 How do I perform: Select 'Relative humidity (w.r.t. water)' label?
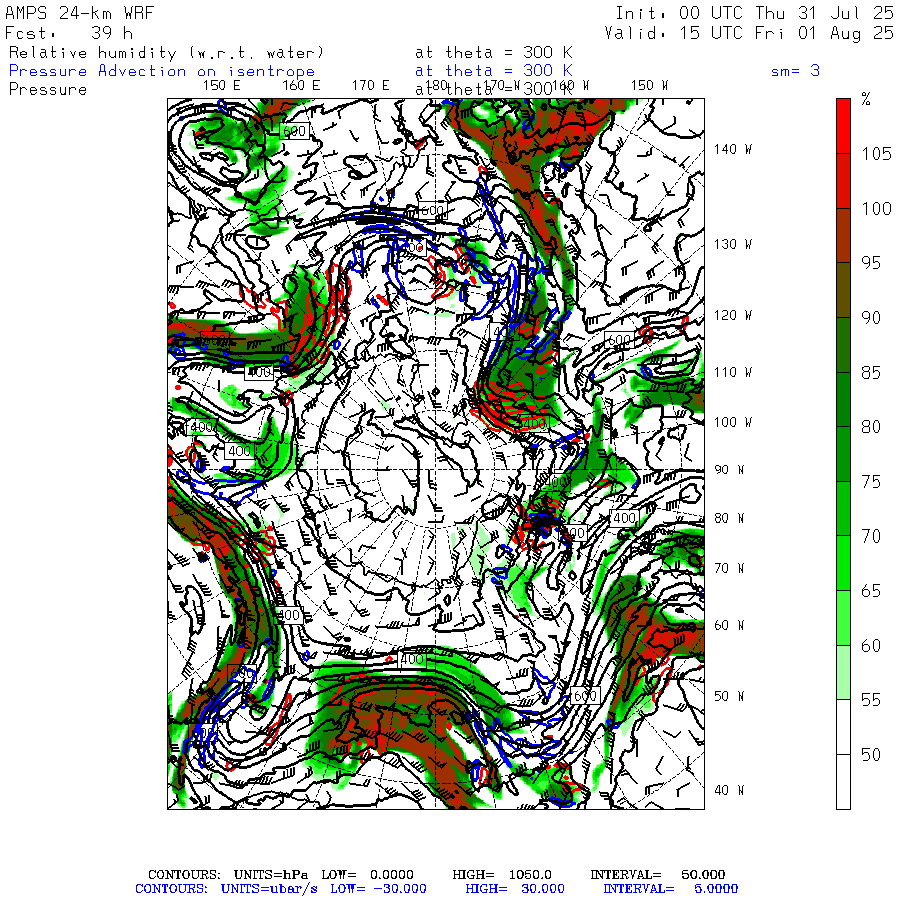[167, 53]
